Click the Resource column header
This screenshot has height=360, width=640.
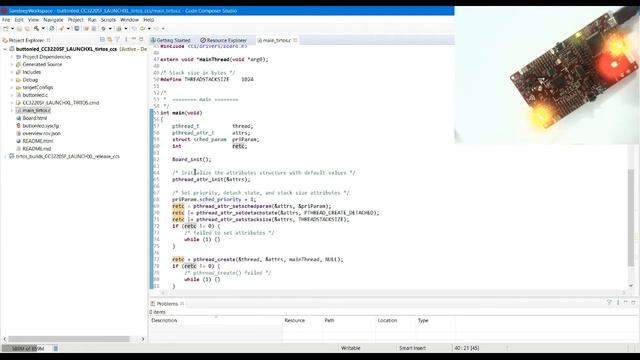[x=302, y=320]
